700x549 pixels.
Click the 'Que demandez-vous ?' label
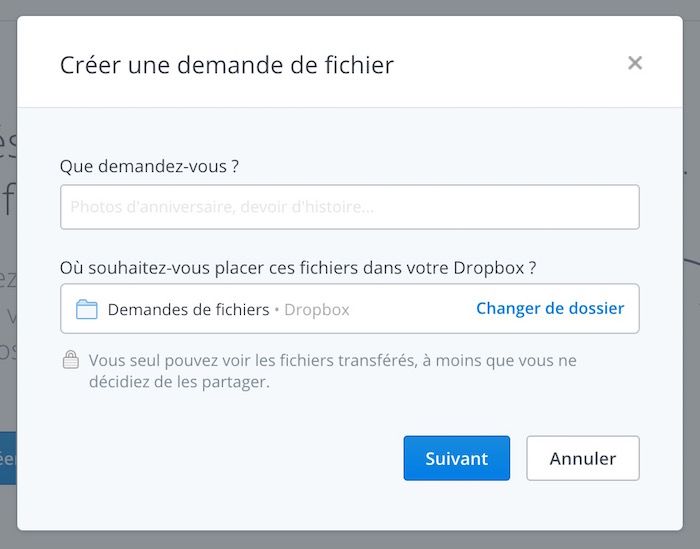coord(149,166)
